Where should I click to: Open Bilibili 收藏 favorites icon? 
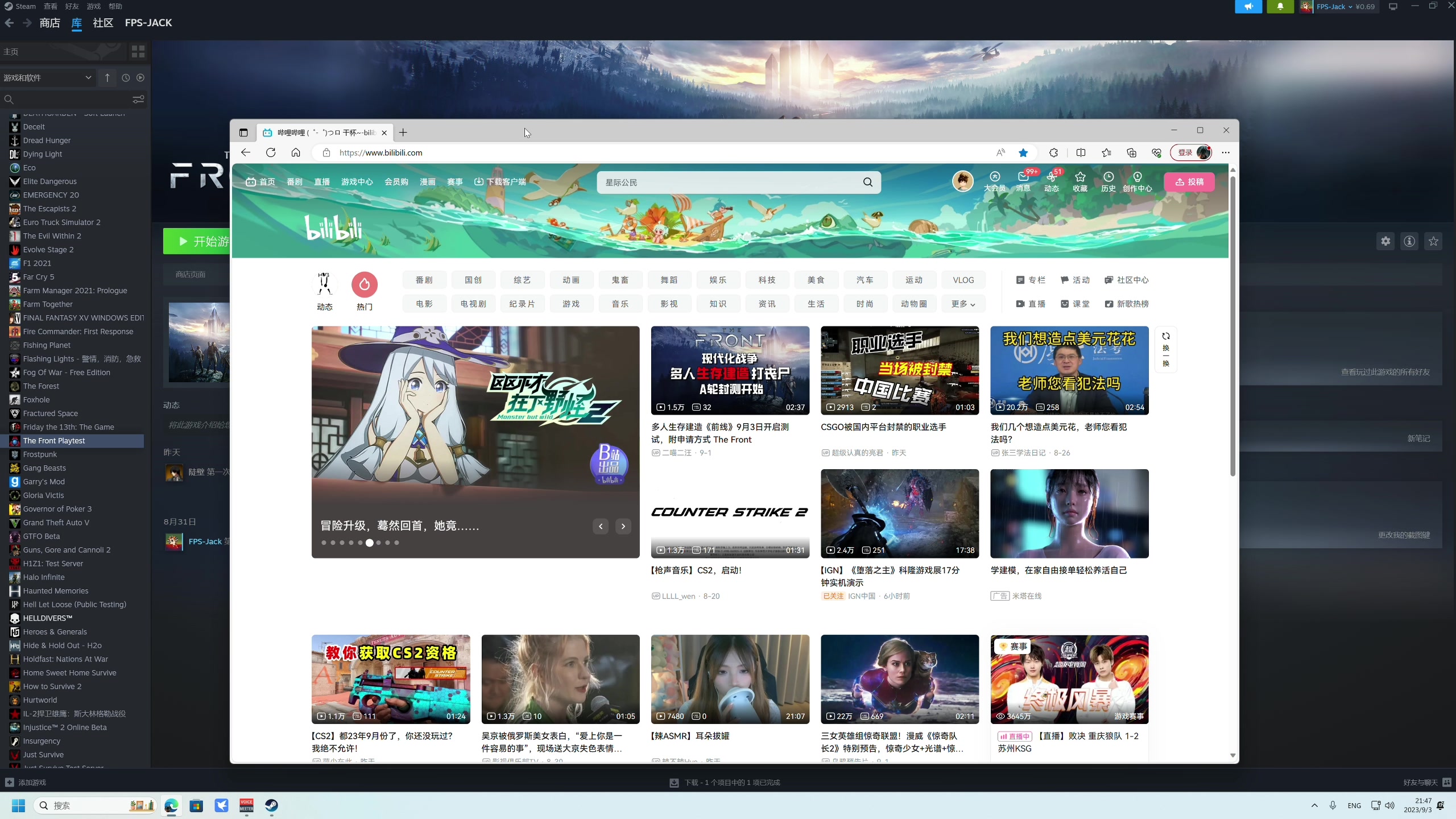tap(1080, 182)
